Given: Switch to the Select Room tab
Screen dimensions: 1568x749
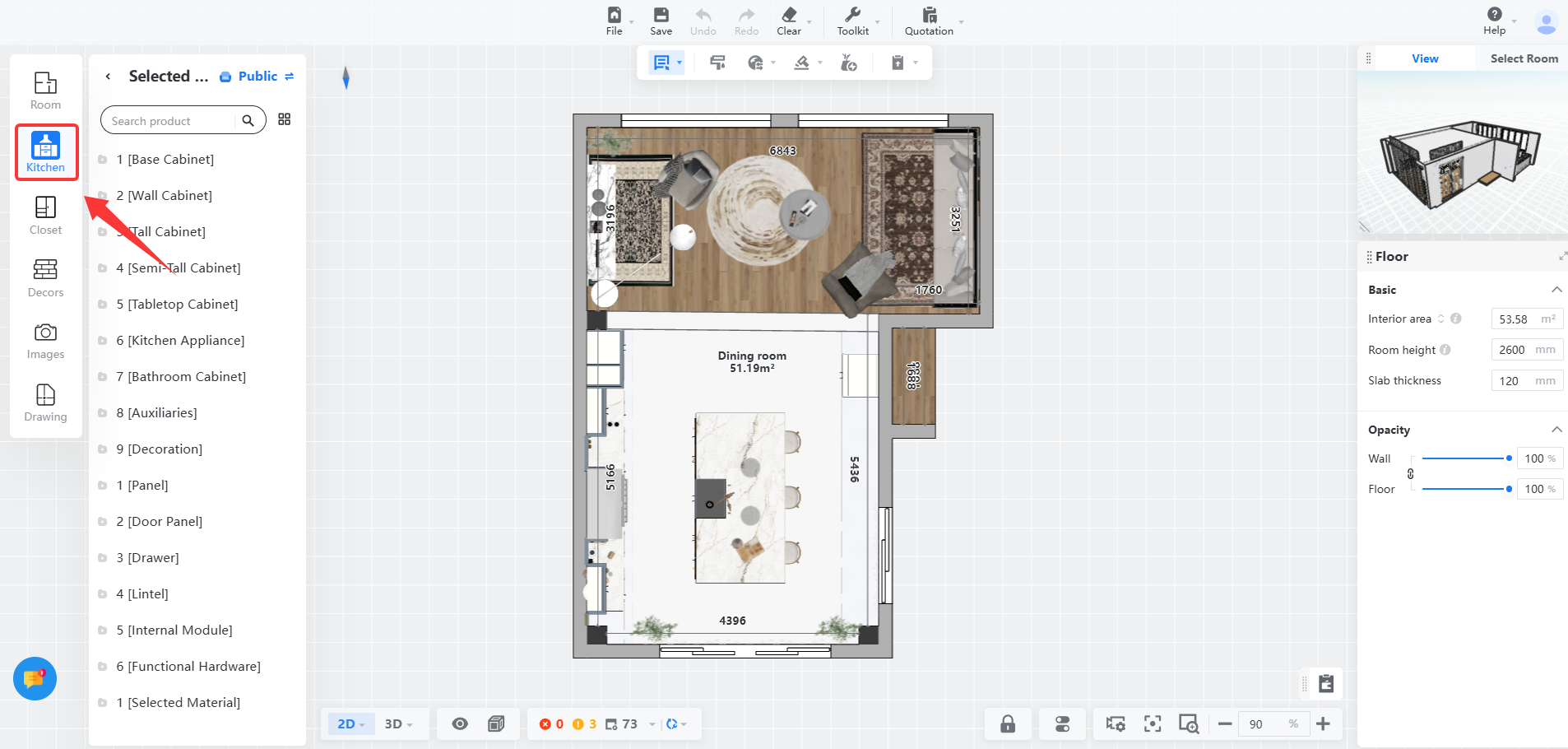Looking at the screenshot, I should pos(1524,58).
